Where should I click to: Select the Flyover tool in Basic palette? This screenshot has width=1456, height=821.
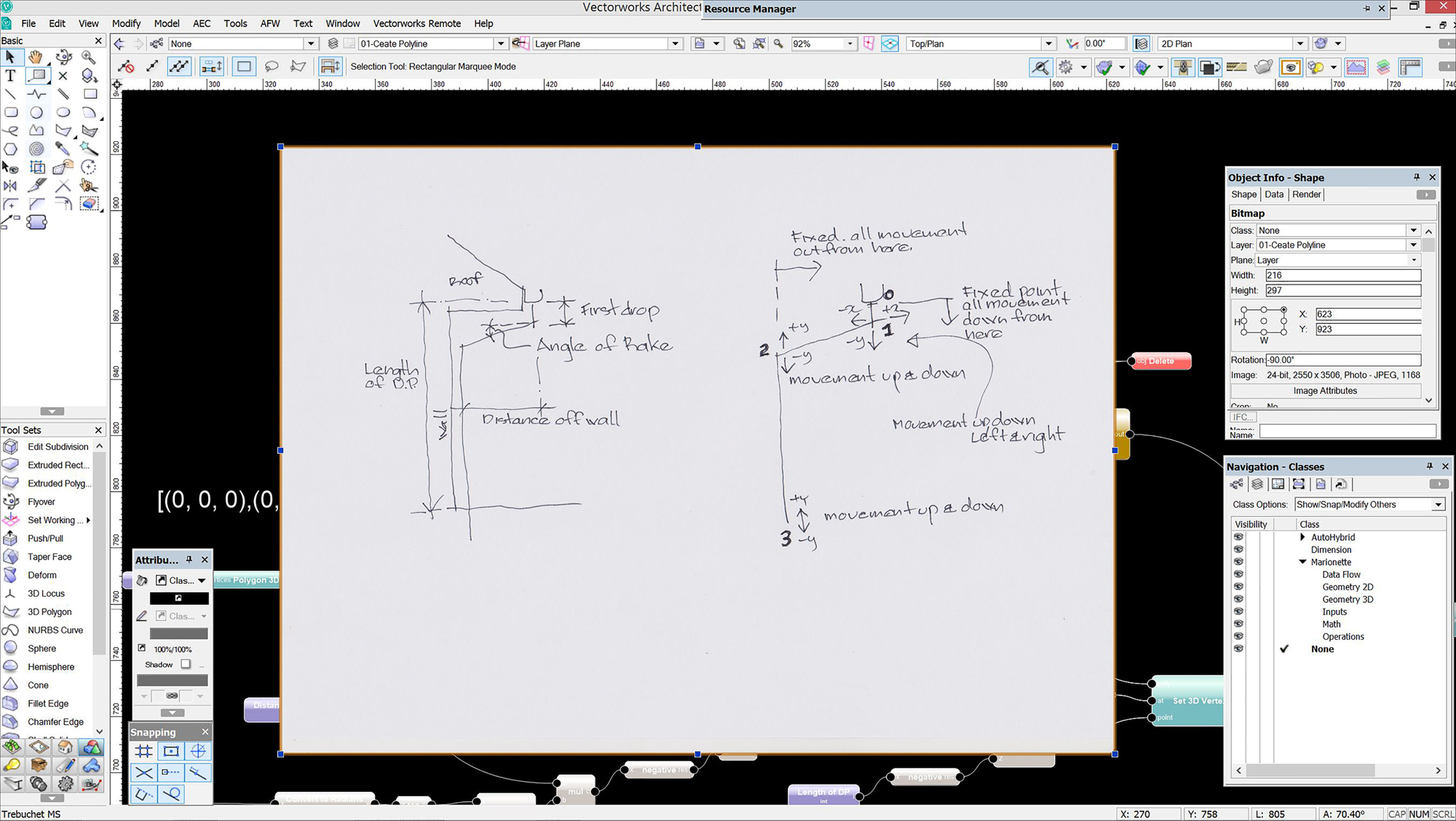click(63, 57)
